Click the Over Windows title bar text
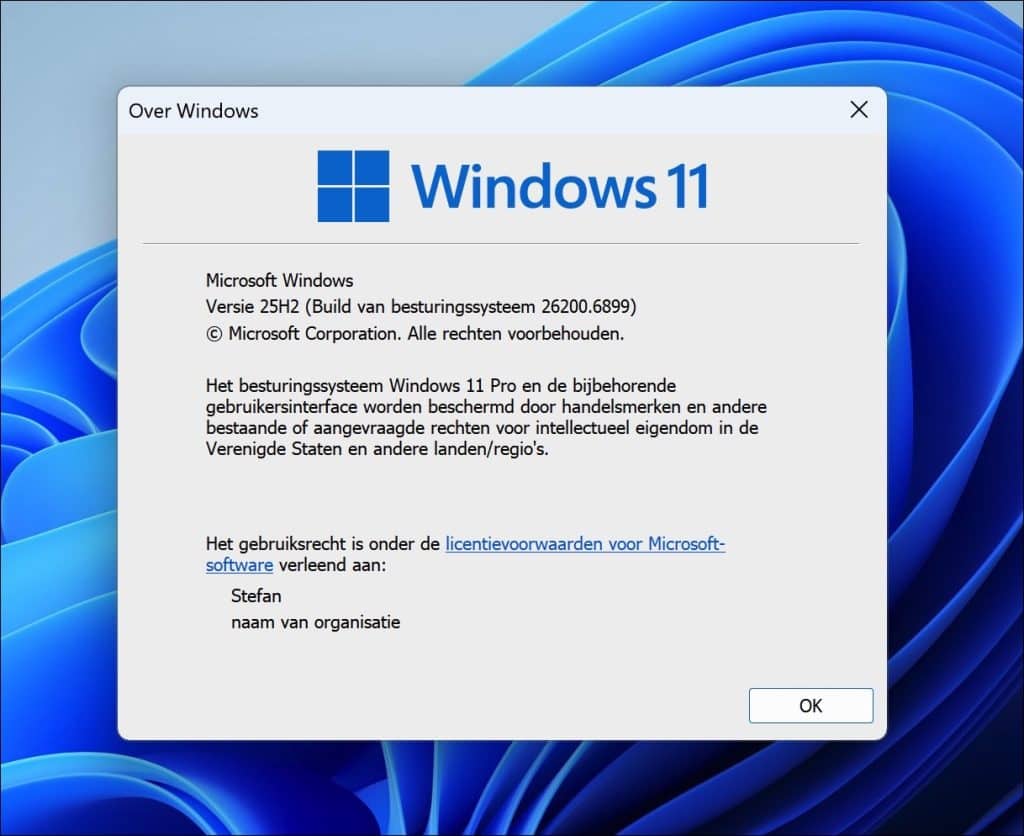 point(193,111)
